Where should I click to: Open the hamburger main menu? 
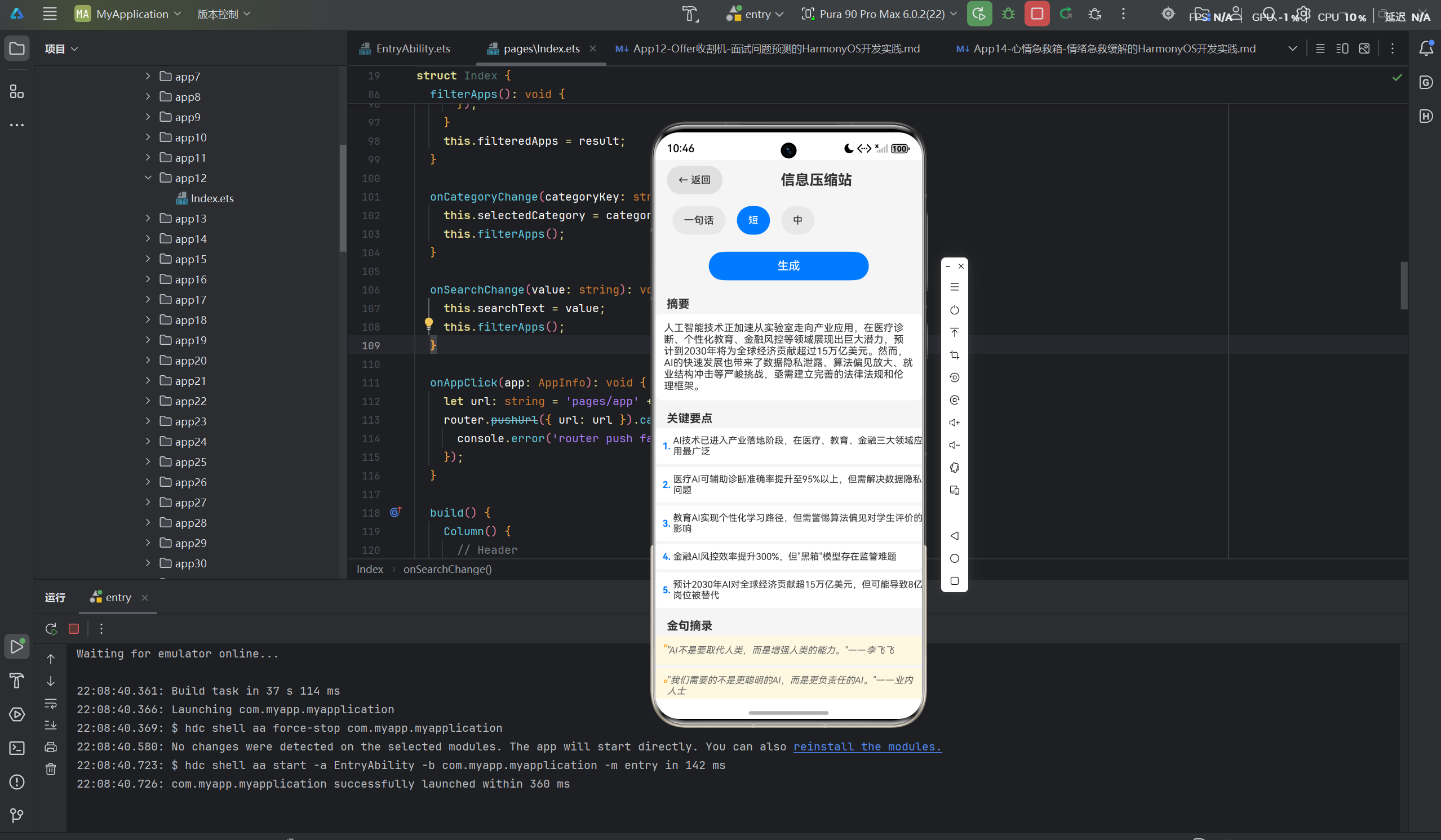50,14
